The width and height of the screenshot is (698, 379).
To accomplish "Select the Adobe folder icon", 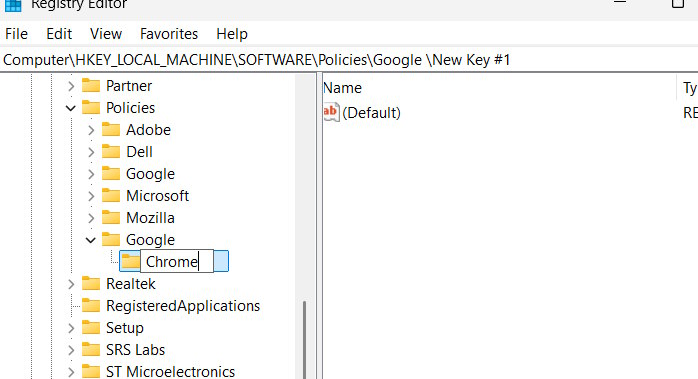I will [111, 130].
